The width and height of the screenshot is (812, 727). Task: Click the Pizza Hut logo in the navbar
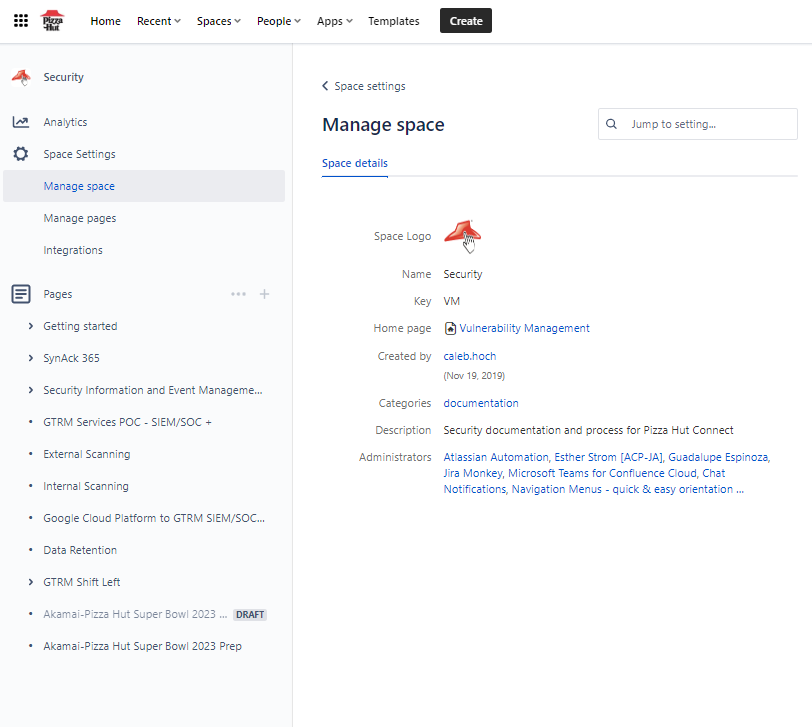[53, 20]
